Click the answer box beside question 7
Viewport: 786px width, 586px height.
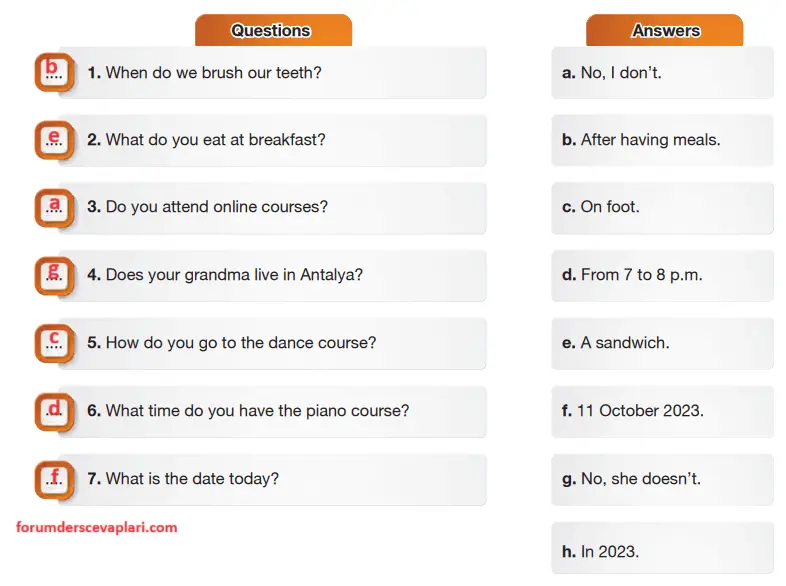[x=53, y=478]
